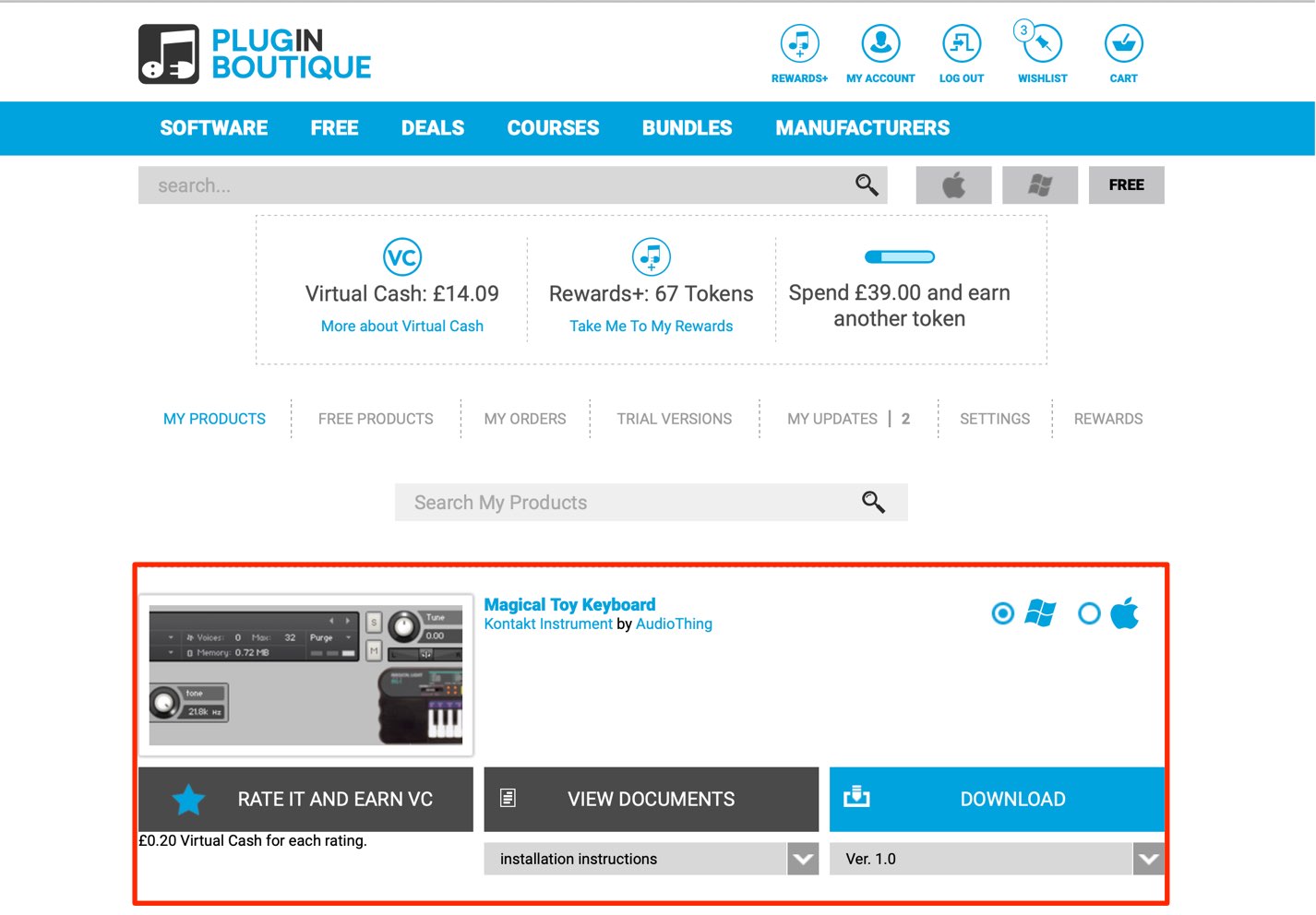The width and height of the screenshot is (1316, 915).
Task: Click the Apple logo beside the radio button
Action: click(1124, 612)
